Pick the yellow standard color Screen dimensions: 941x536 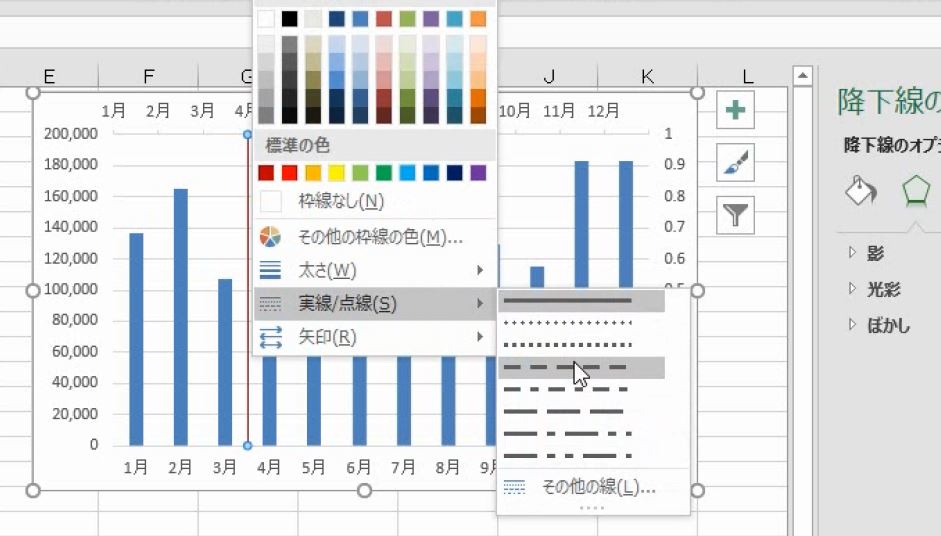(337, 173)
